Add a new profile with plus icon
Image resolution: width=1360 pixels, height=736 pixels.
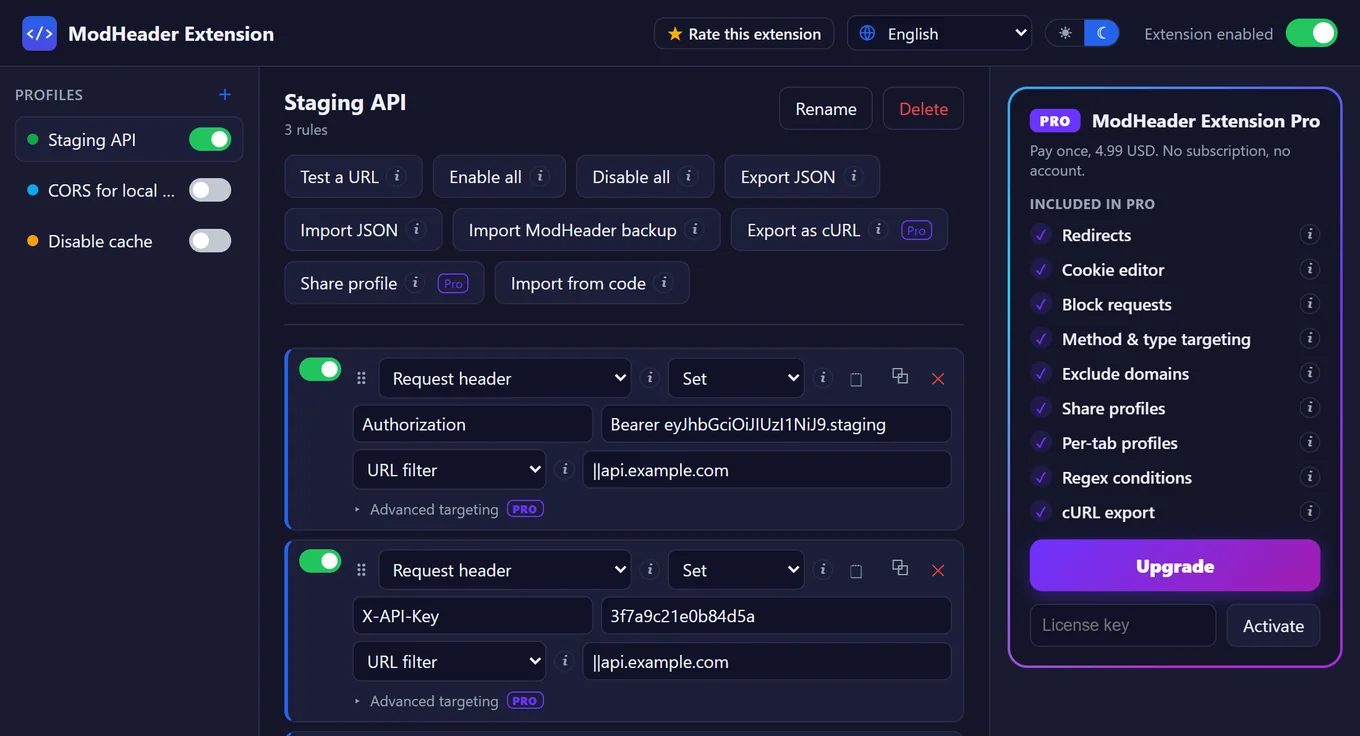tap(225, 95)
